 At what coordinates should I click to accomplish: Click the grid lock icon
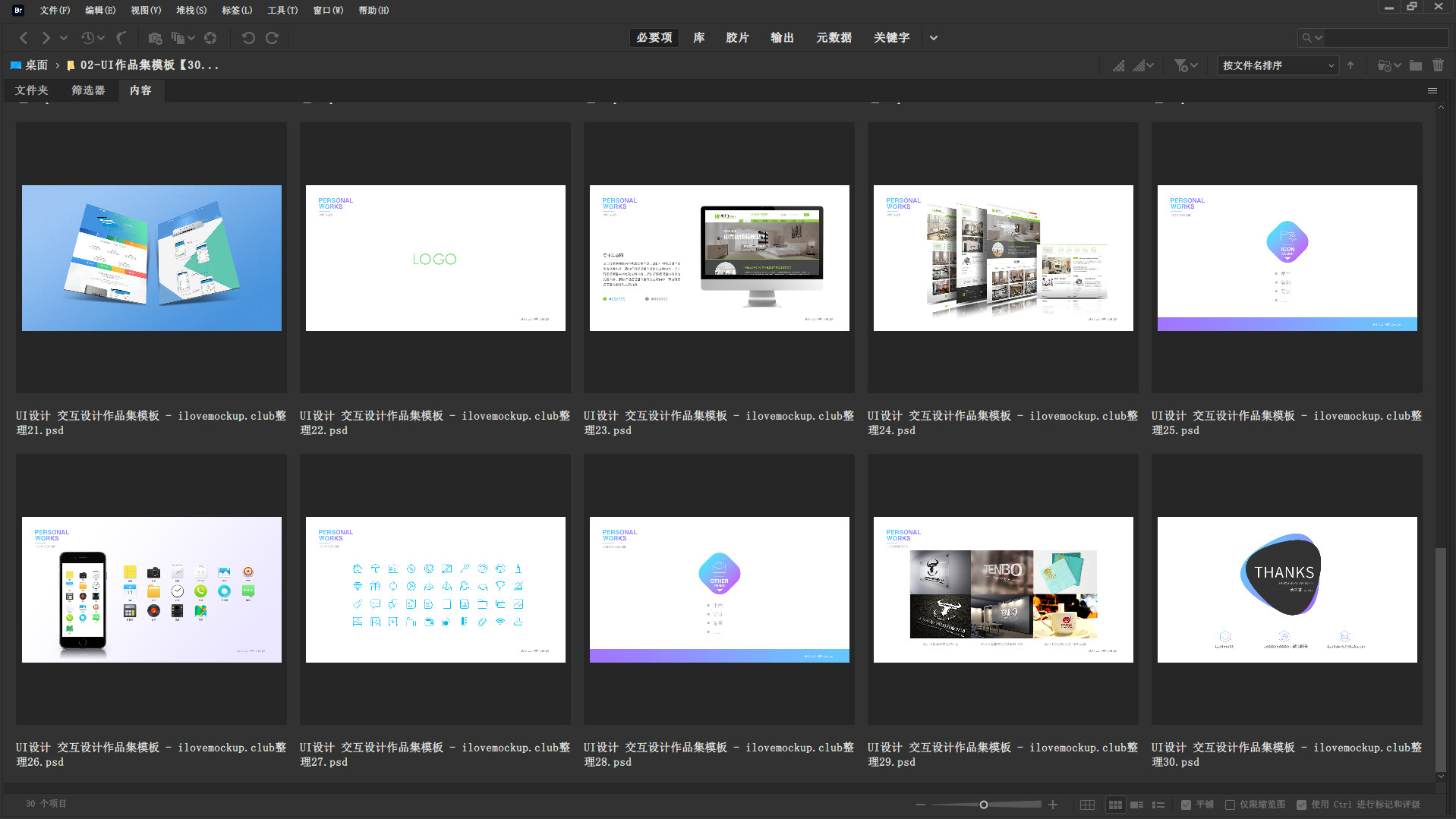tap(1087, 805)
